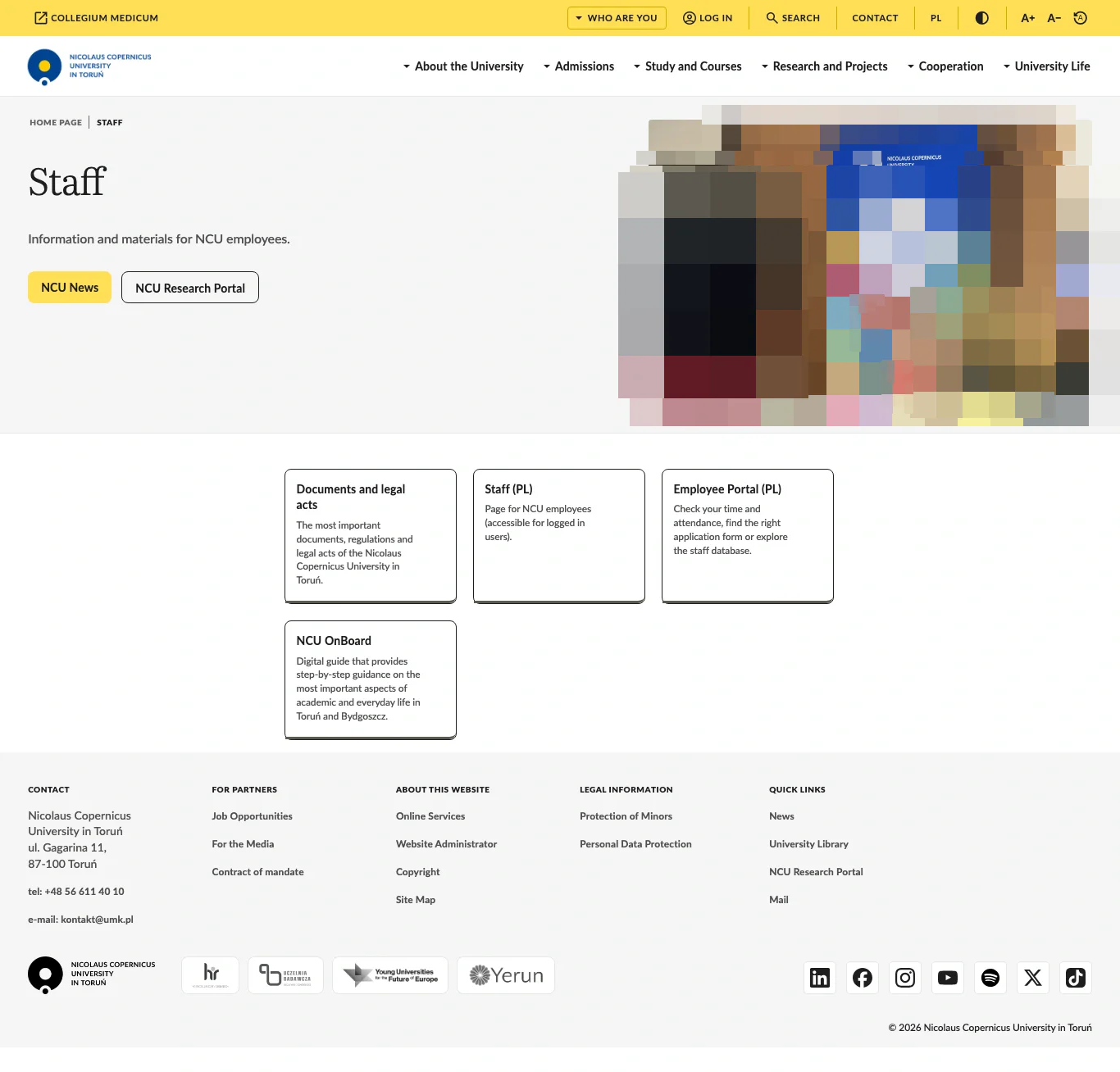
Task: Open the NCU OnBoard card
Action: point(371,679)
